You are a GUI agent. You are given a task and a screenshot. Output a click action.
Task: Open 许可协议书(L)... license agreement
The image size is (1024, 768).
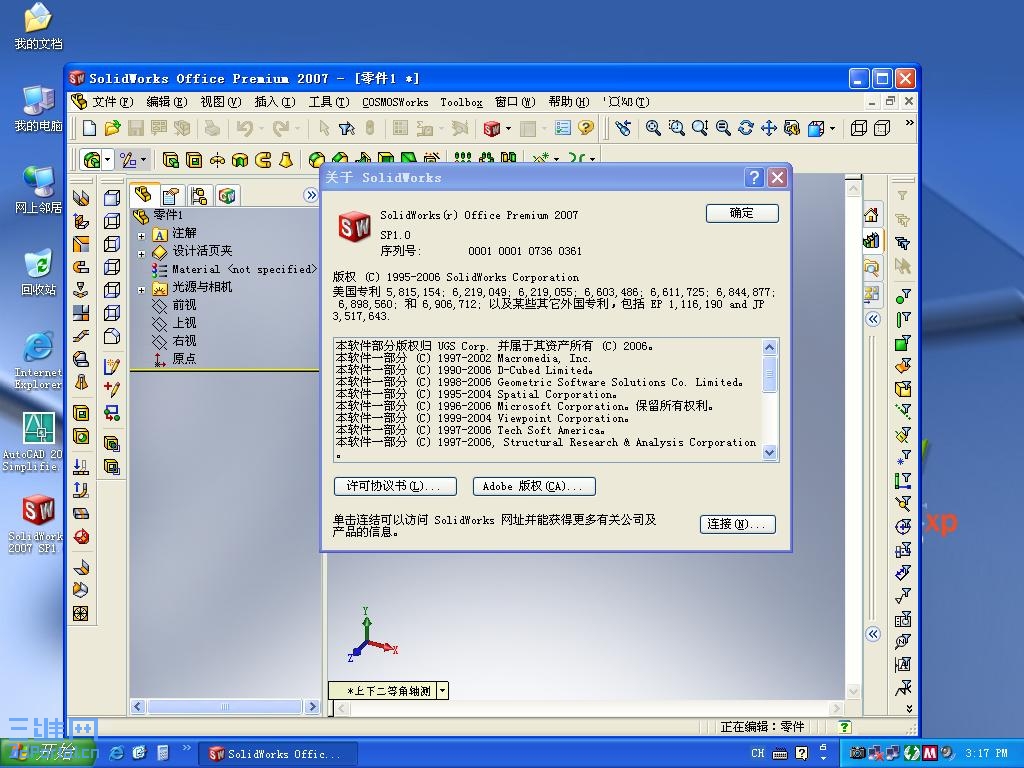point(394,486)
